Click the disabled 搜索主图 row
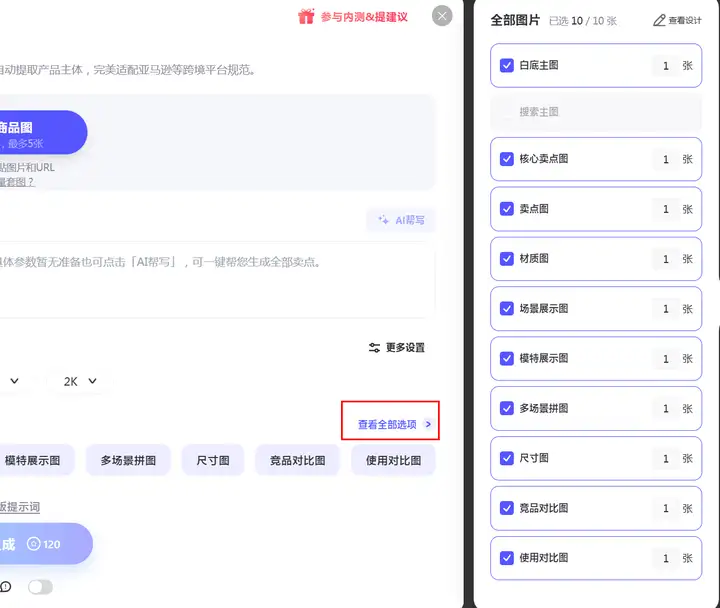Image resolution: width=720 pixels, height=608 pixels. pyautogui.click(x=596, y=112)
